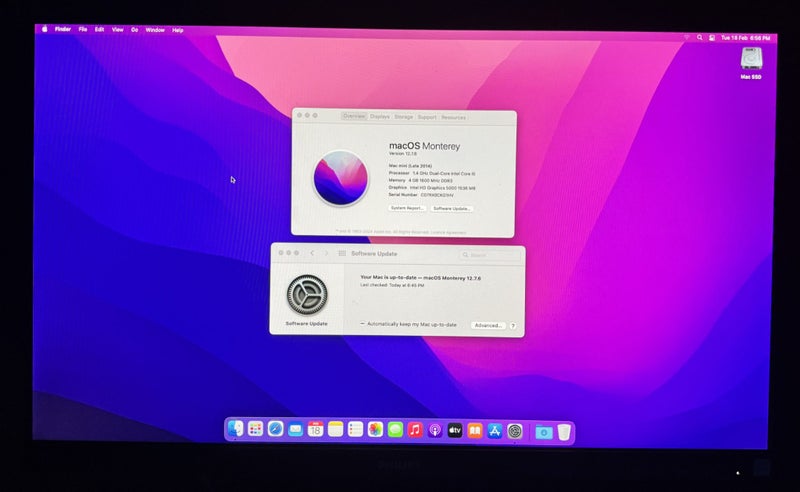This screenshot has width=800, height=492.
Task: Click the Version 12.7.6 text
Action: pyautogui.click(x=403, y=153)
